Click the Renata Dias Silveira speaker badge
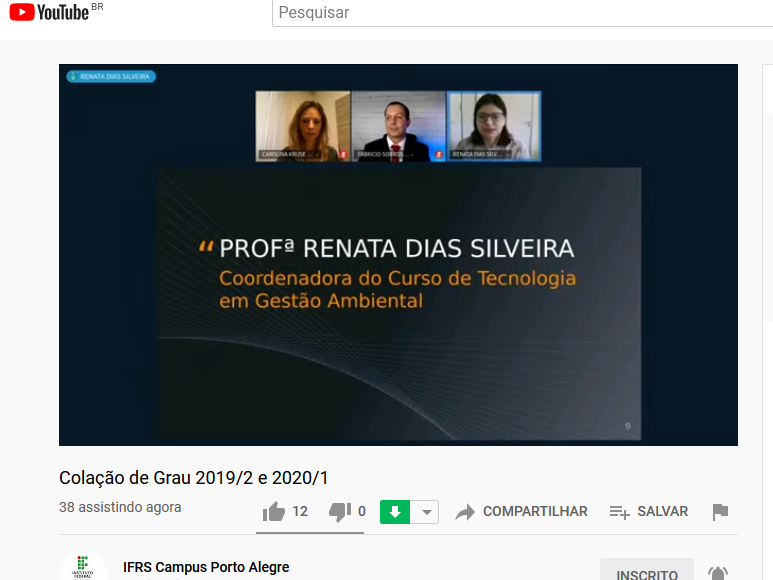 point(111,76)
